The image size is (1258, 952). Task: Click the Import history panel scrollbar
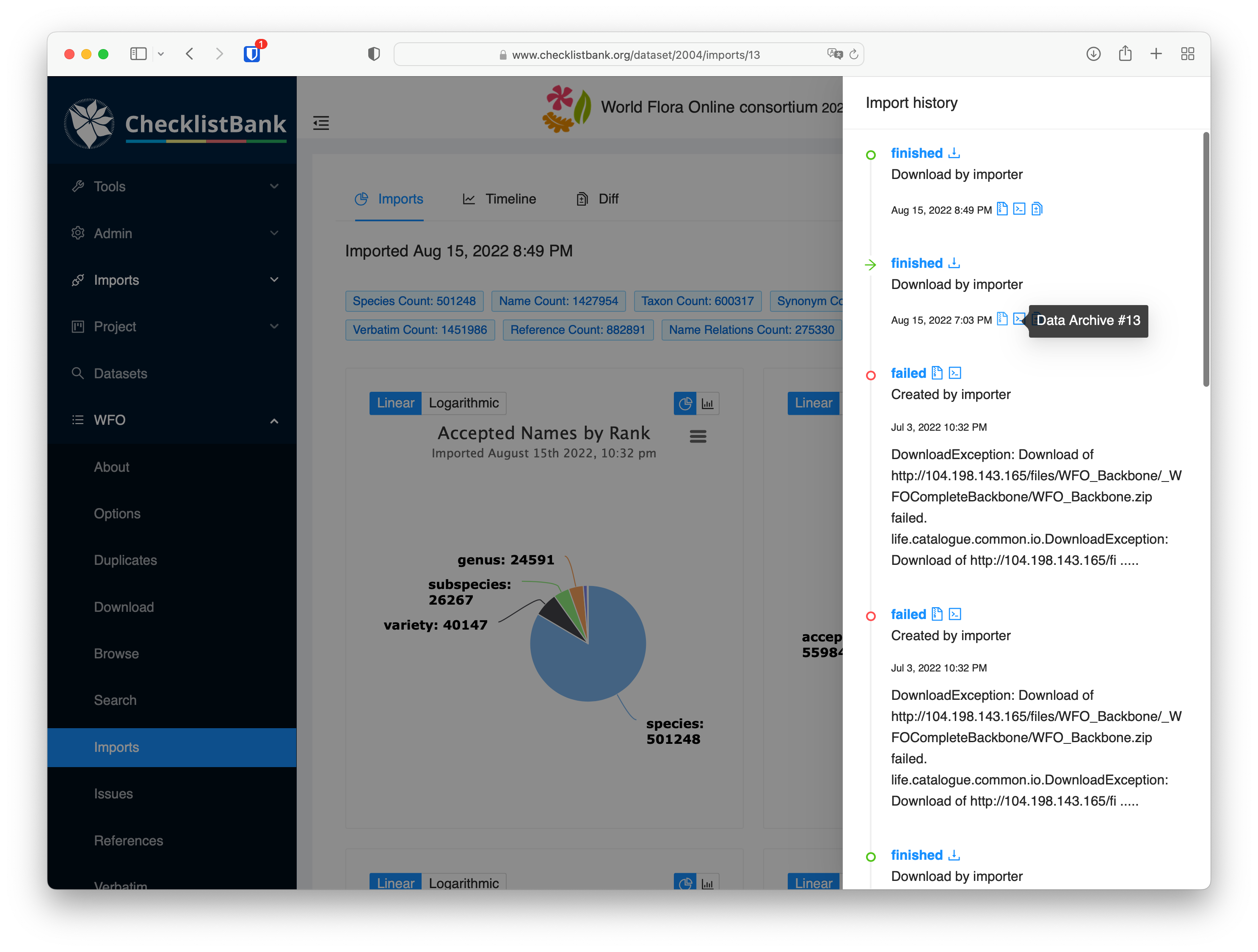point(1206,259)
